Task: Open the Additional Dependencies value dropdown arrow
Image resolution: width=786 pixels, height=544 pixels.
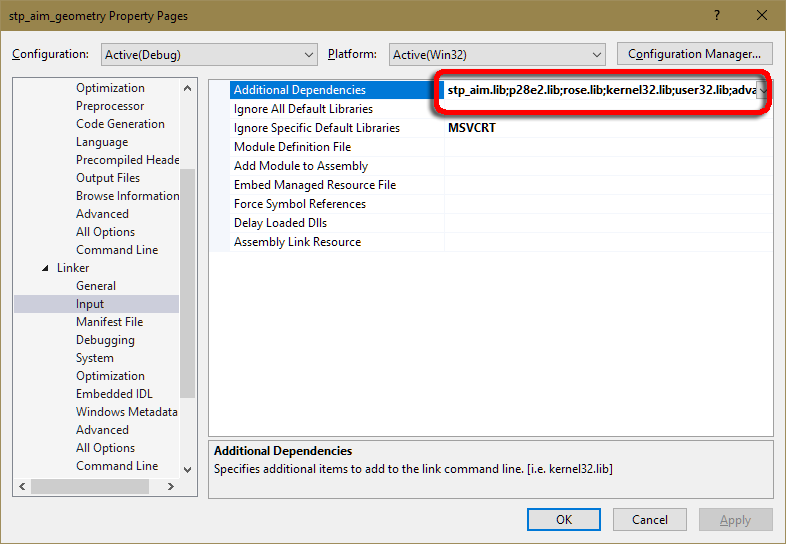Action: coord(763,90)
